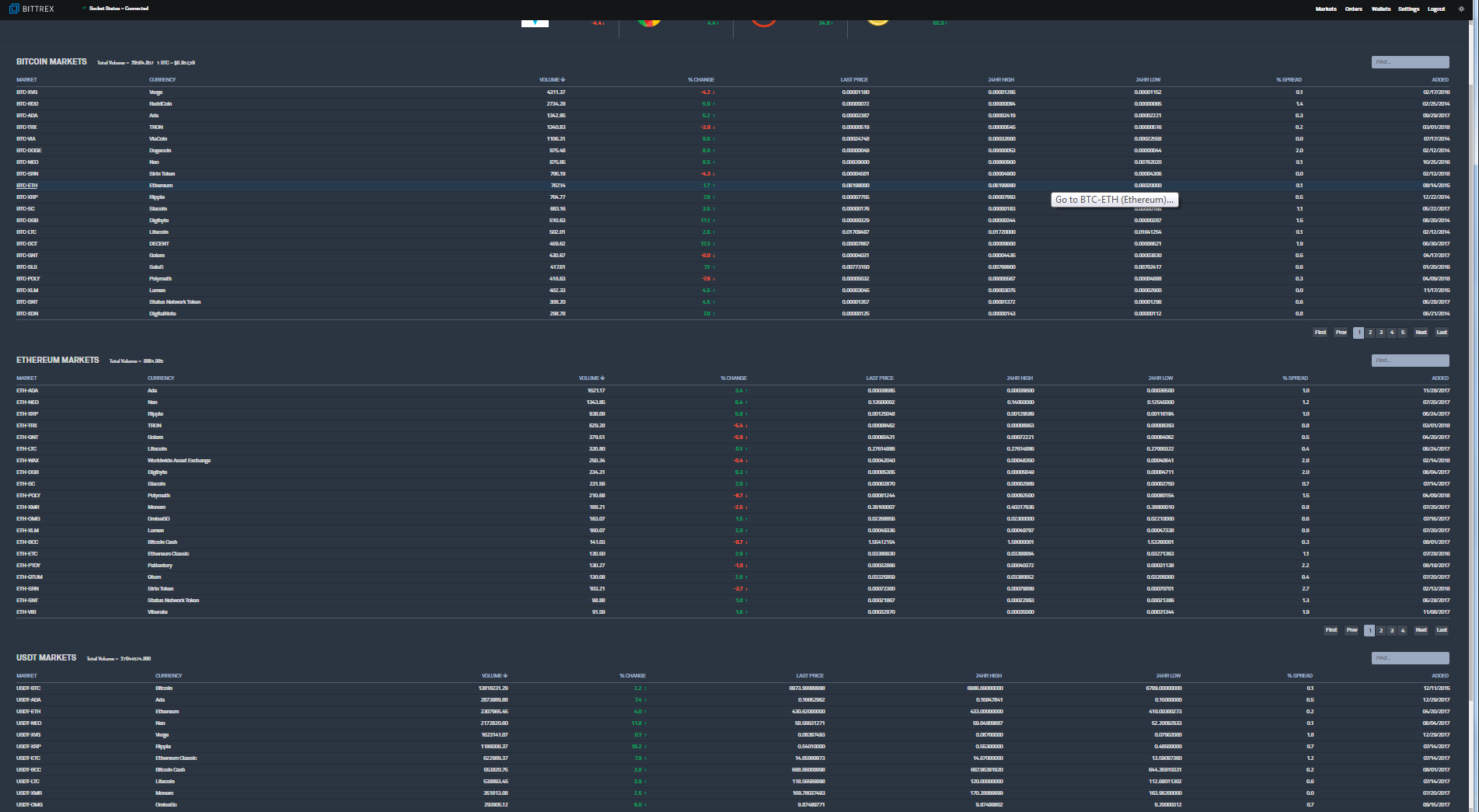This screenshot has width=1479, height=812.
Task: Open the USDT-ETH market link
Action: 28,712
